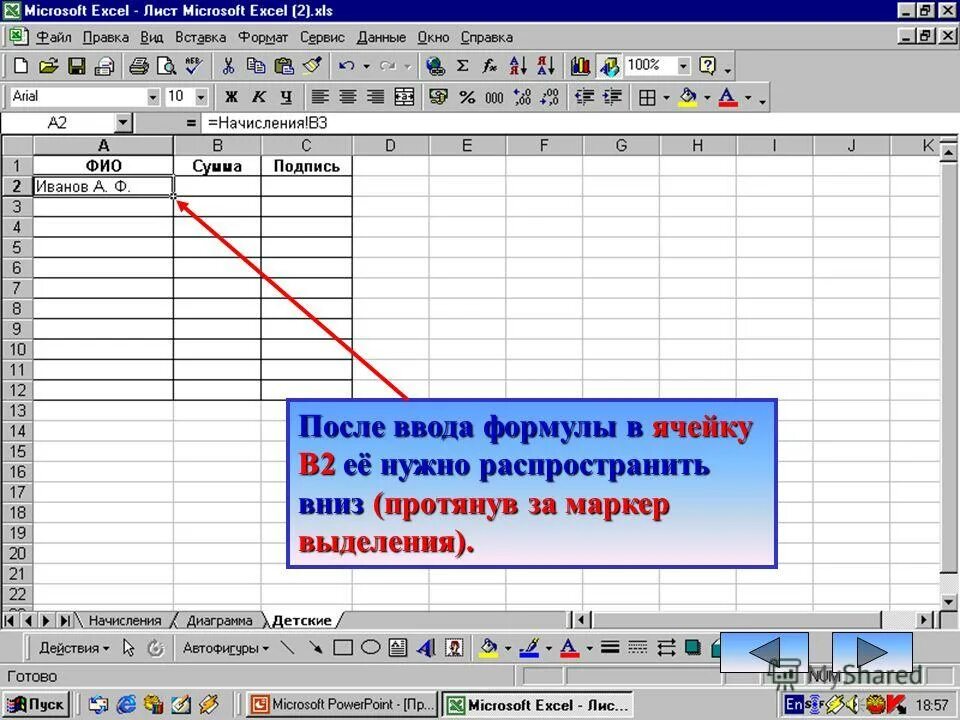Toggle italic formatting (К)
Image resolution: width=960 pixels, height=720 pixels.
(259, 97)
